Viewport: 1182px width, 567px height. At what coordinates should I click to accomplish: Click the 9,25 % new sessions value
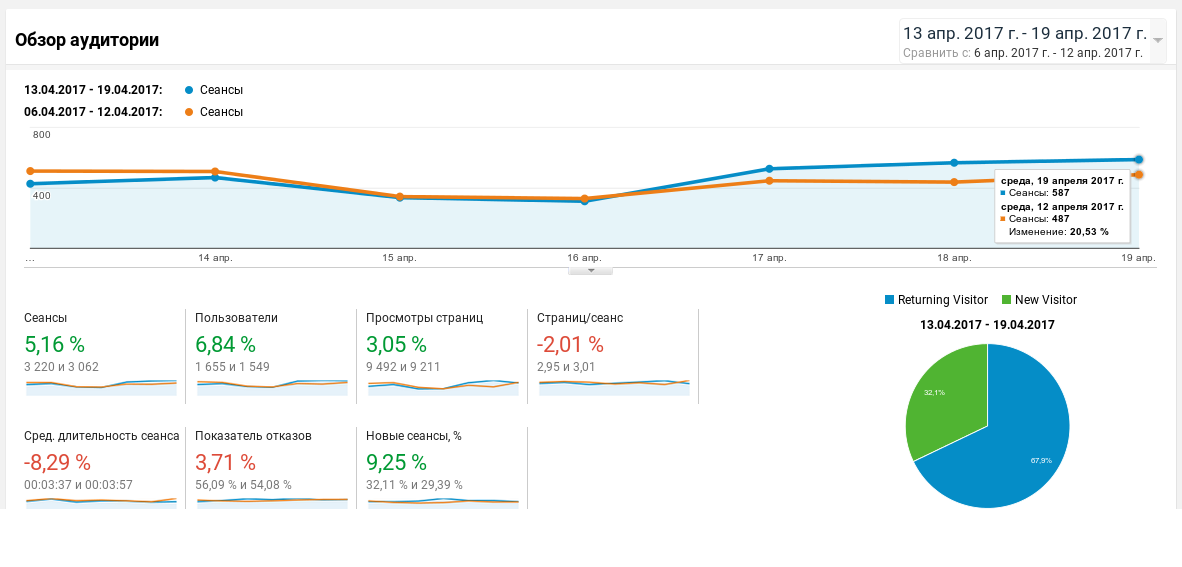click(x=397, y=461)
